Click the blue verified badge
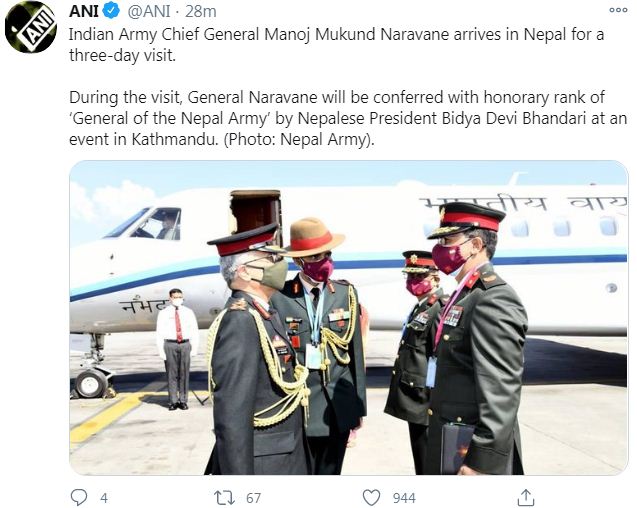 [x=111, y=11]
